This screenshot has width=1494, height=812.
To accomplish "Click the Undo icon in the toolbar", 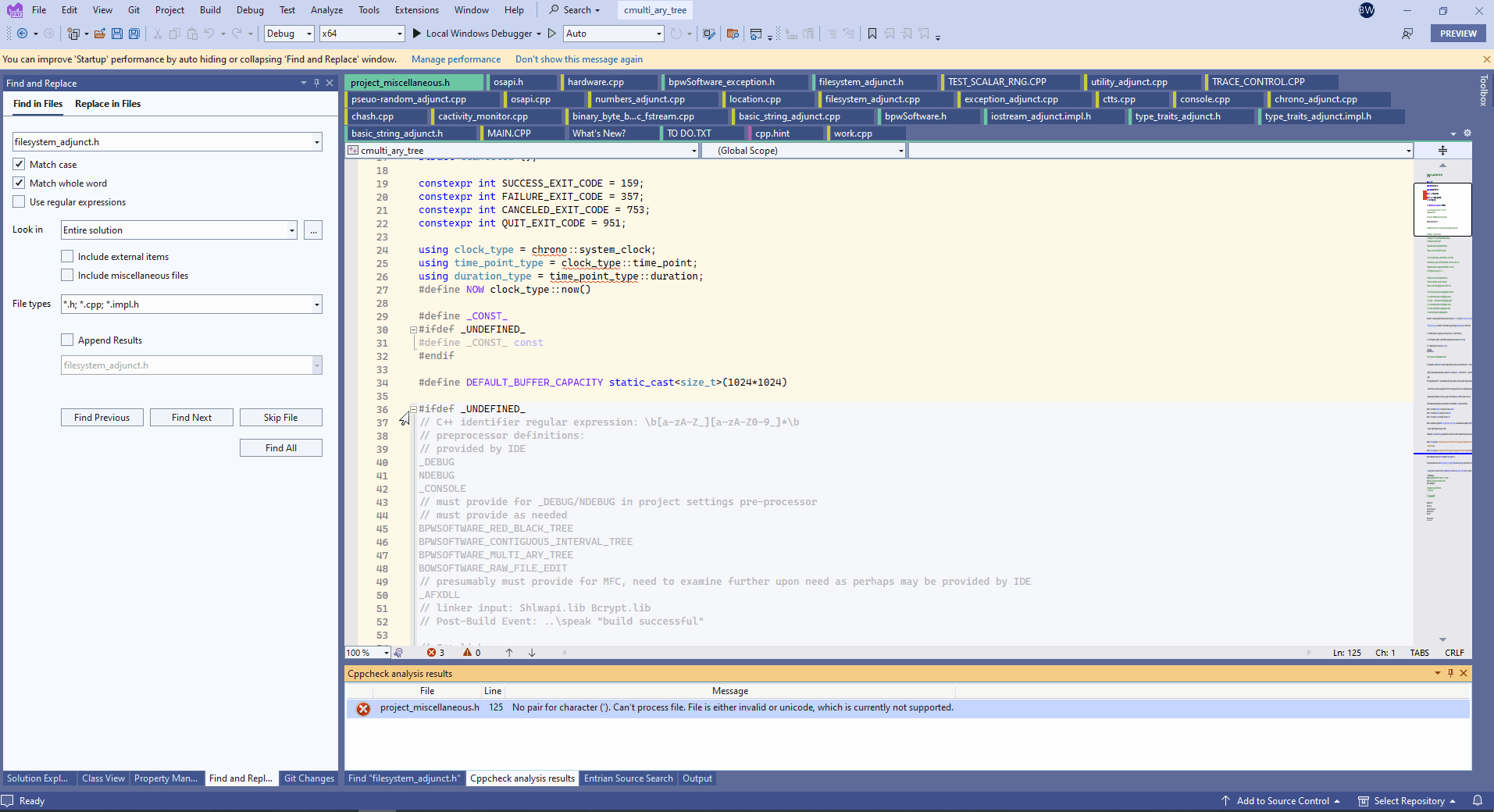I will click(x=208, y=34).
